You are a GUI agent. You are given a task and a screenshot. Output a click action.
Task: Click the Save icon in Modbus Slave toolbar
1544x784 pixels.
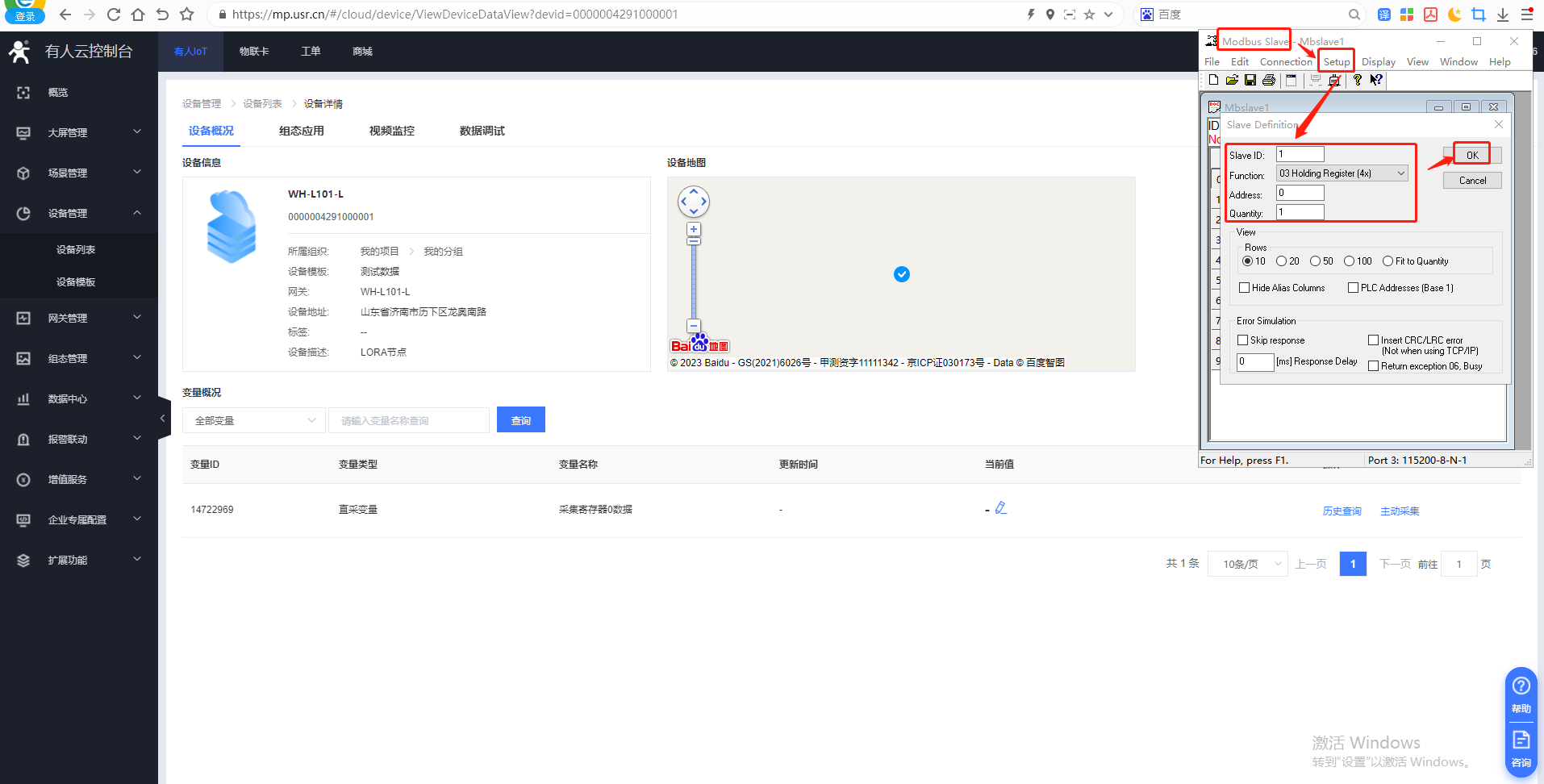1250,80
